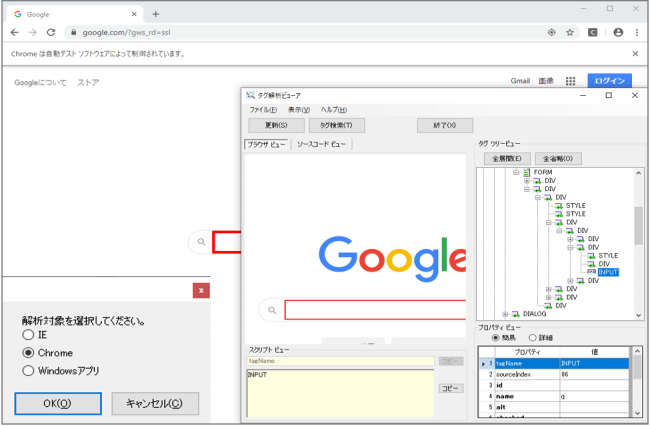This screenshot has width=650, height=426.
Task: Open the ストア link
Action: tap(88, 82)
